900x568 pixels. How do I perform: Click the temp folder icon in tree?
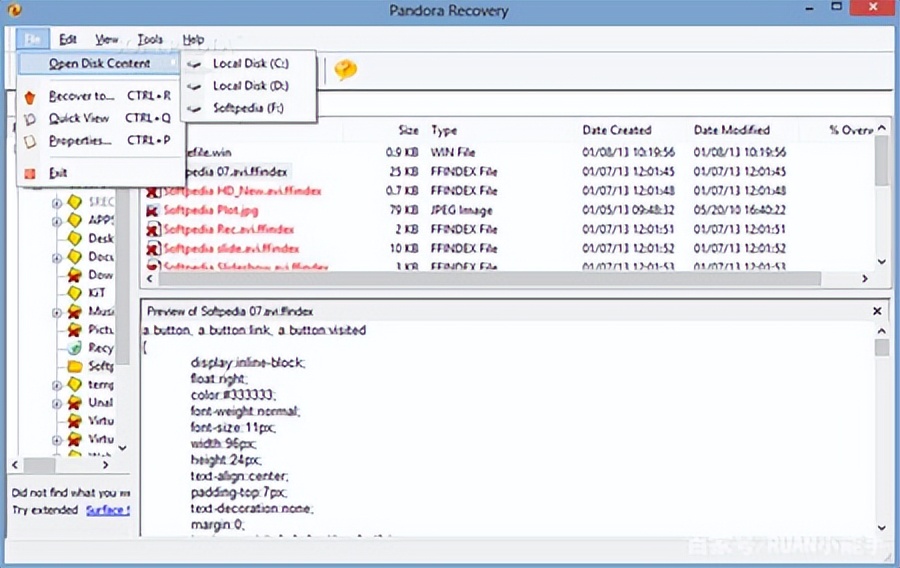click(x=75, y=384)
